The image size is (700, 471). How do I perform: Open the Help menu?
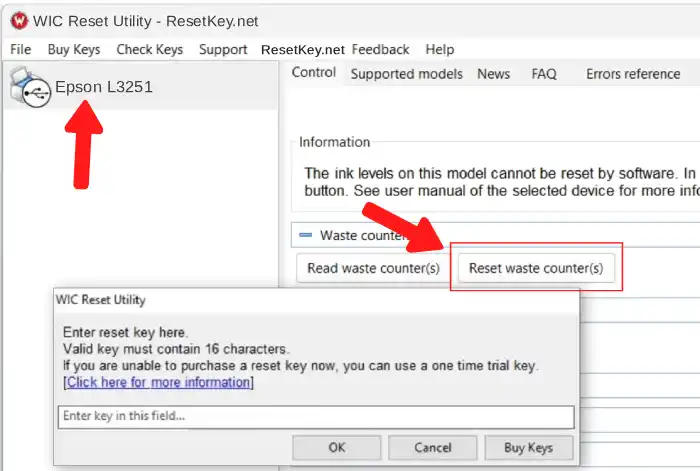click(440, 49)
